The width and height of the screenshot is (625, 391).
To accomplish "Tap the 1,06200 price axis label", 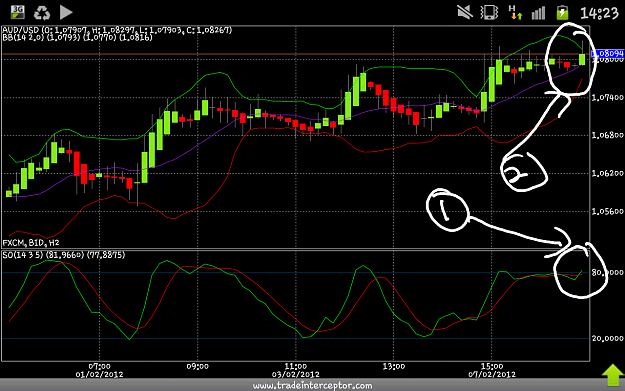I will [x=607, y=173].
